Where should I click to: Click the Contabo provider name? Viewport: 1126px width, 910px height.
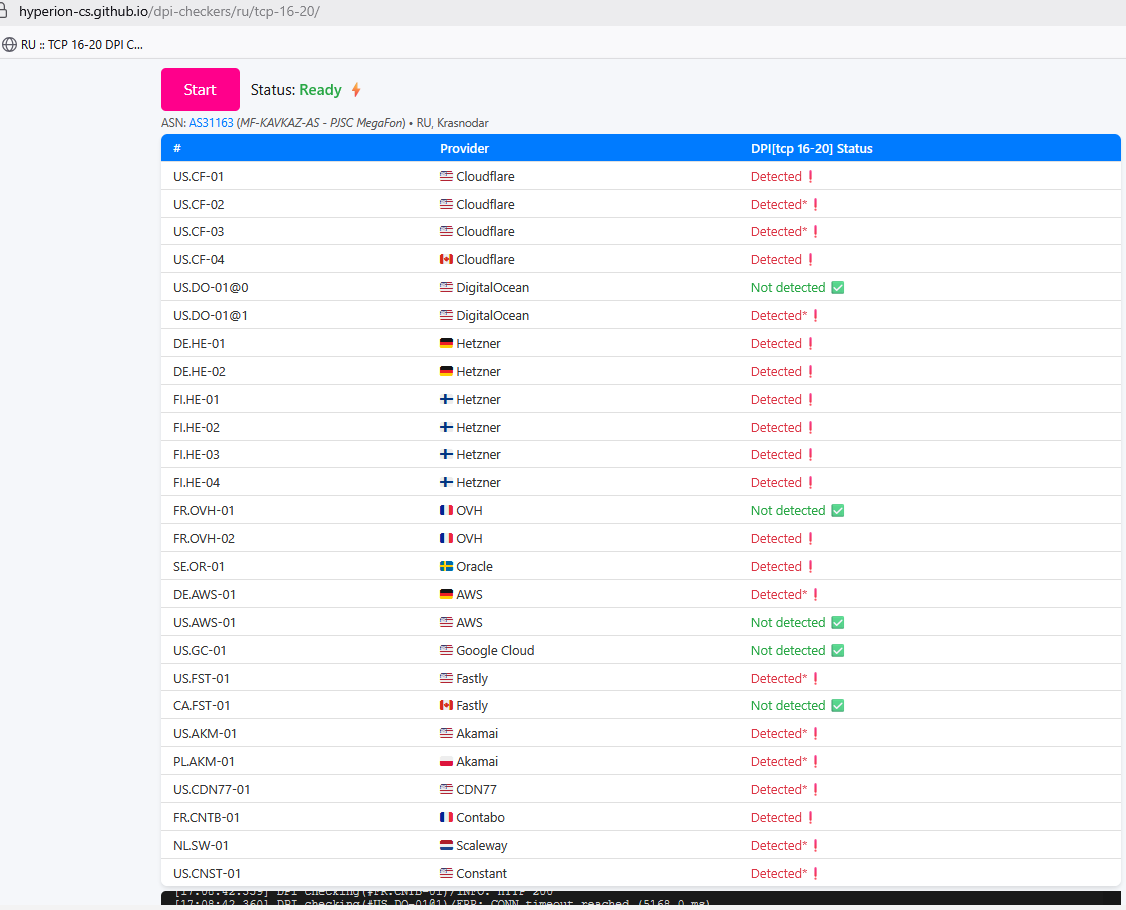point(480,817)
